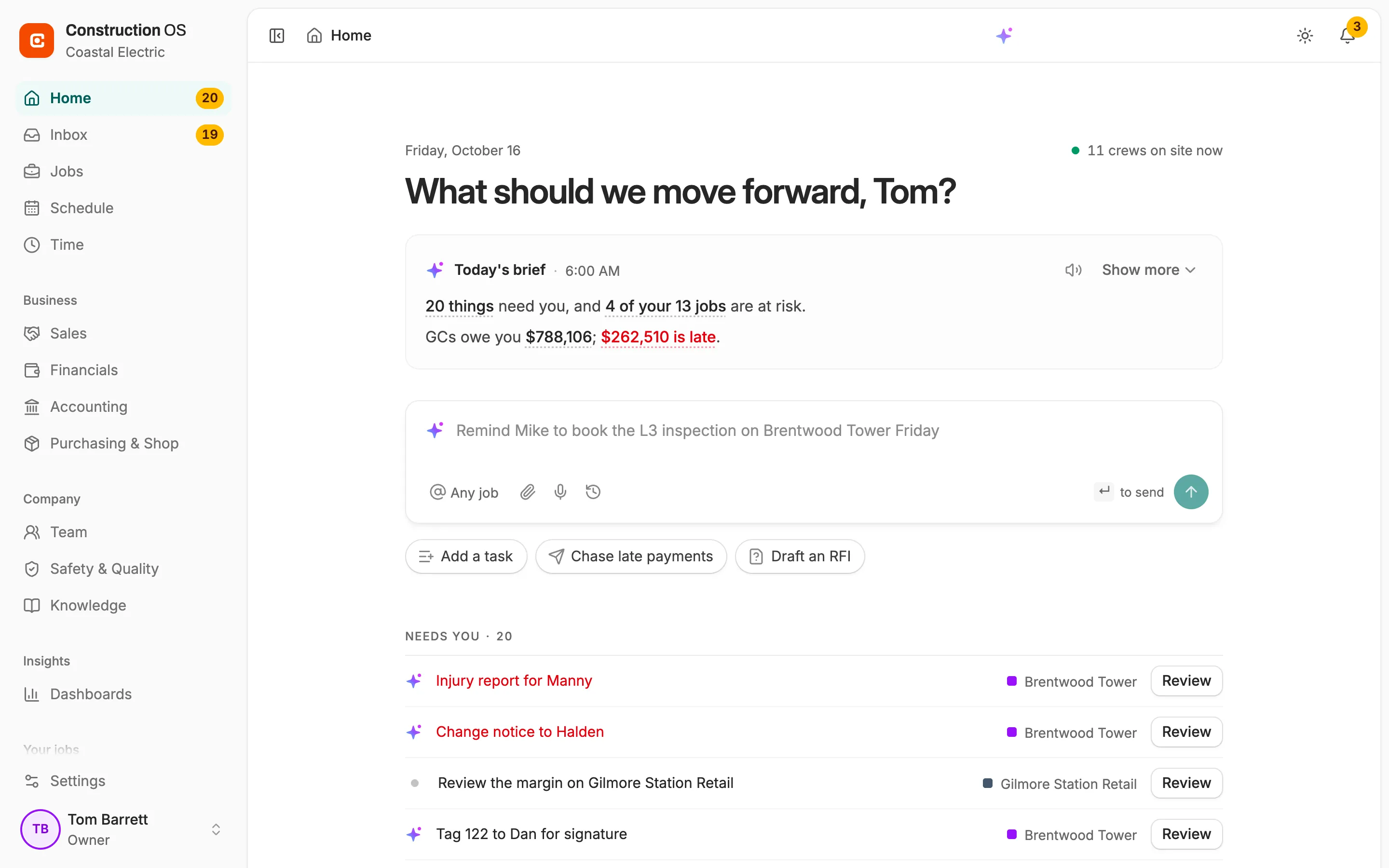Click Add a task chip
The image size is (1389, 868).
(465, 556)
